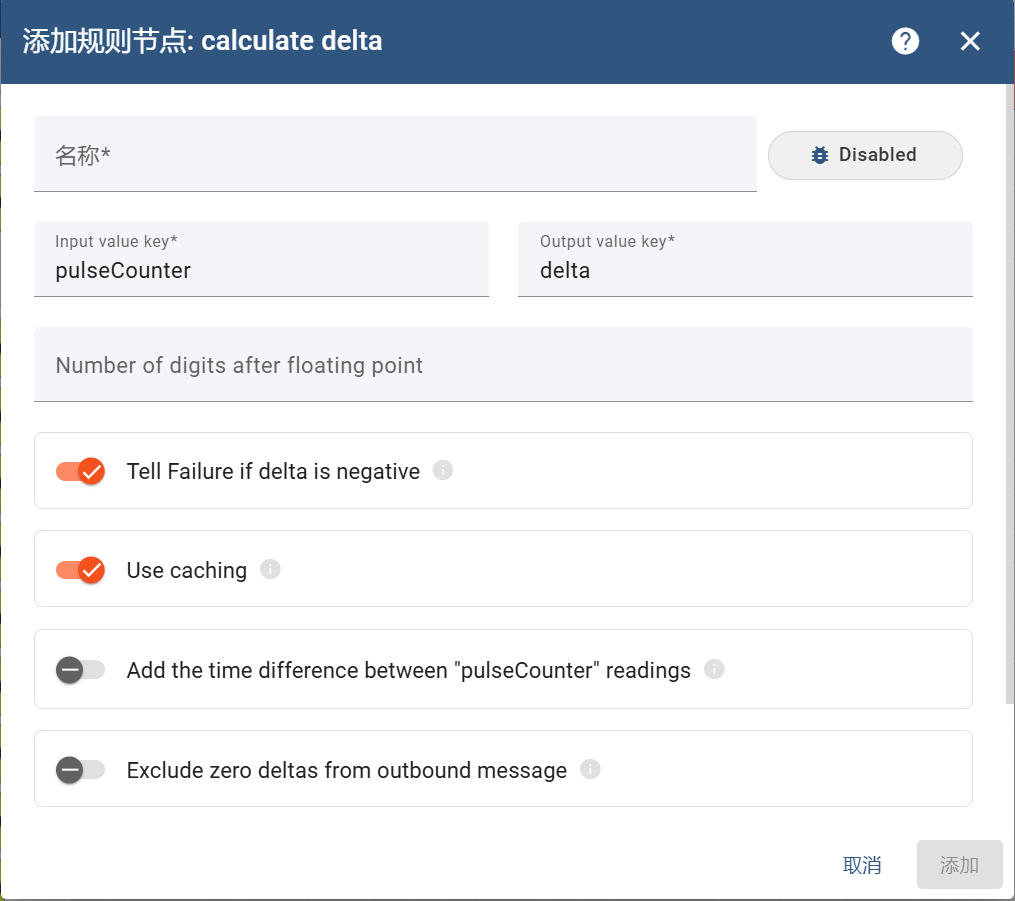Click info icon beside Tell Failure option

[x=443, y=470]
